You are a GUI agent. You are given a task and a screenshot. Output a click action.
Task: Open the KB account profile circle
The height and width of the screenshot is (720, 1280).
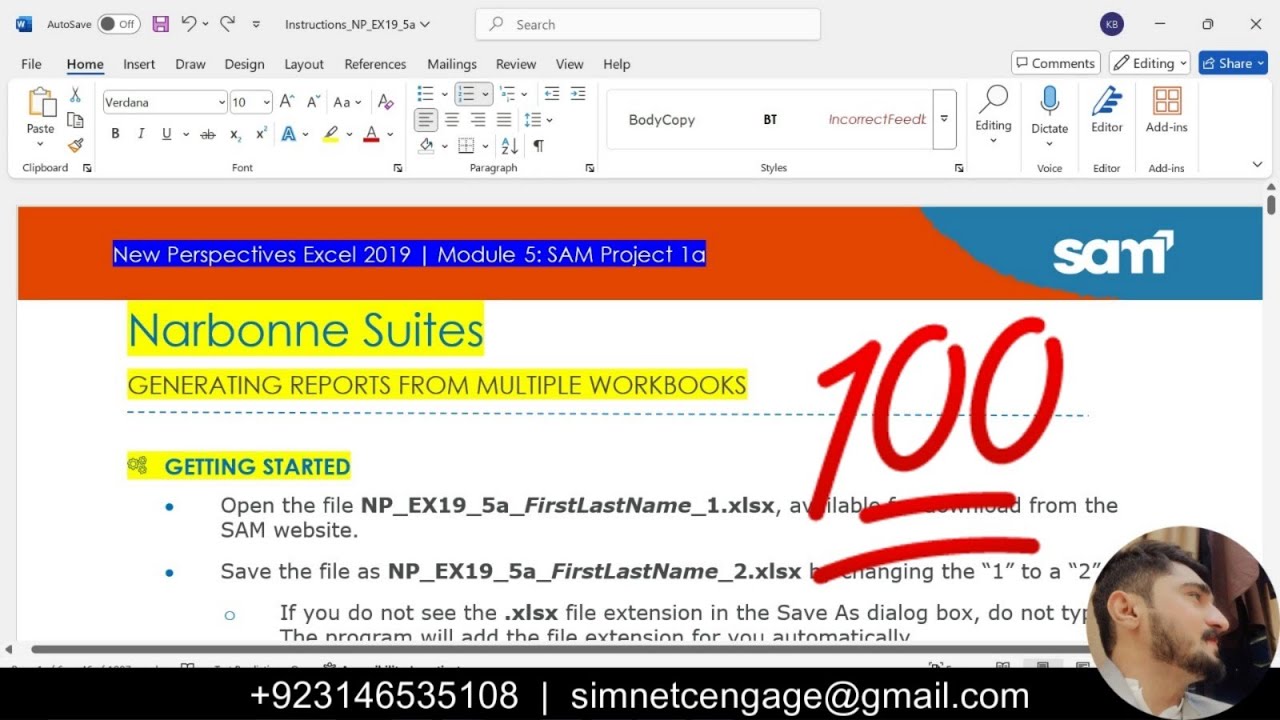coord(1111,25)
